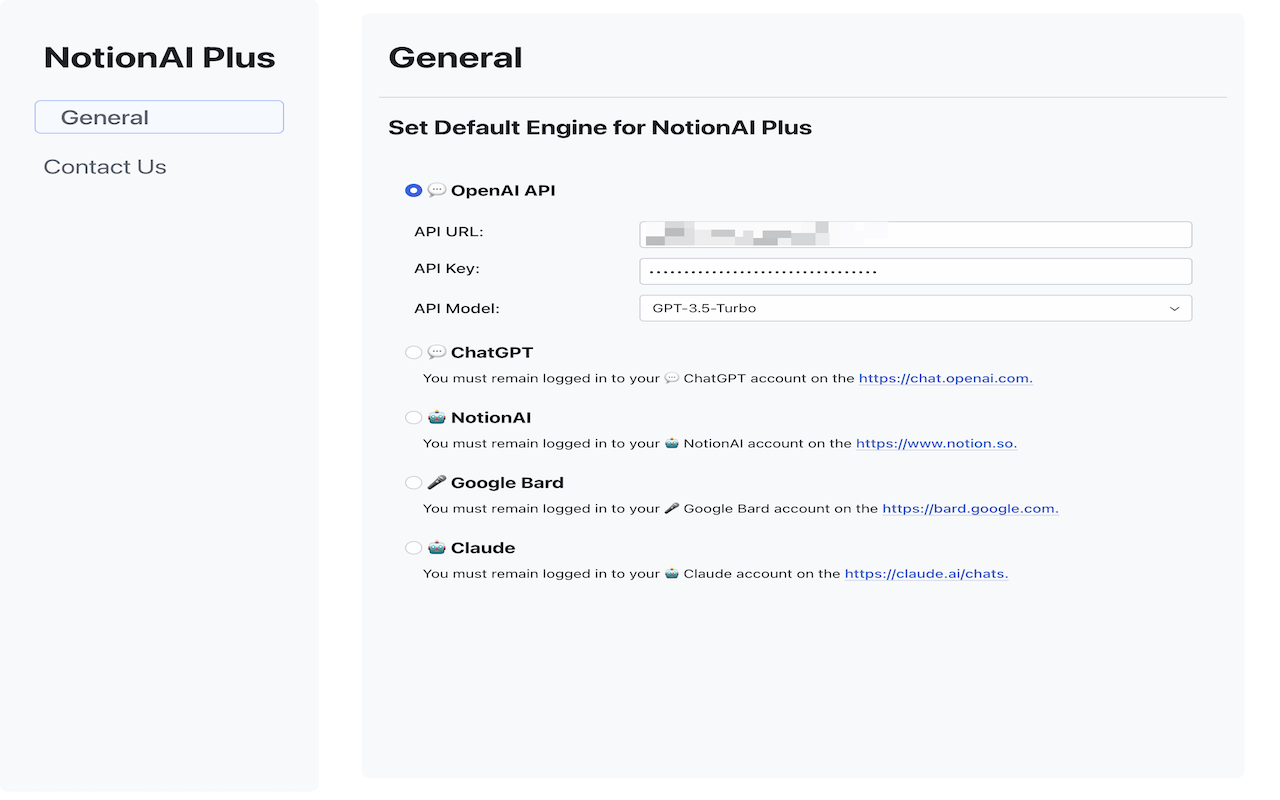Click the ChatGPT chat bubble icon
Image resolution: width=1280 pixels, height=800 pixels.
pos(437,352)
